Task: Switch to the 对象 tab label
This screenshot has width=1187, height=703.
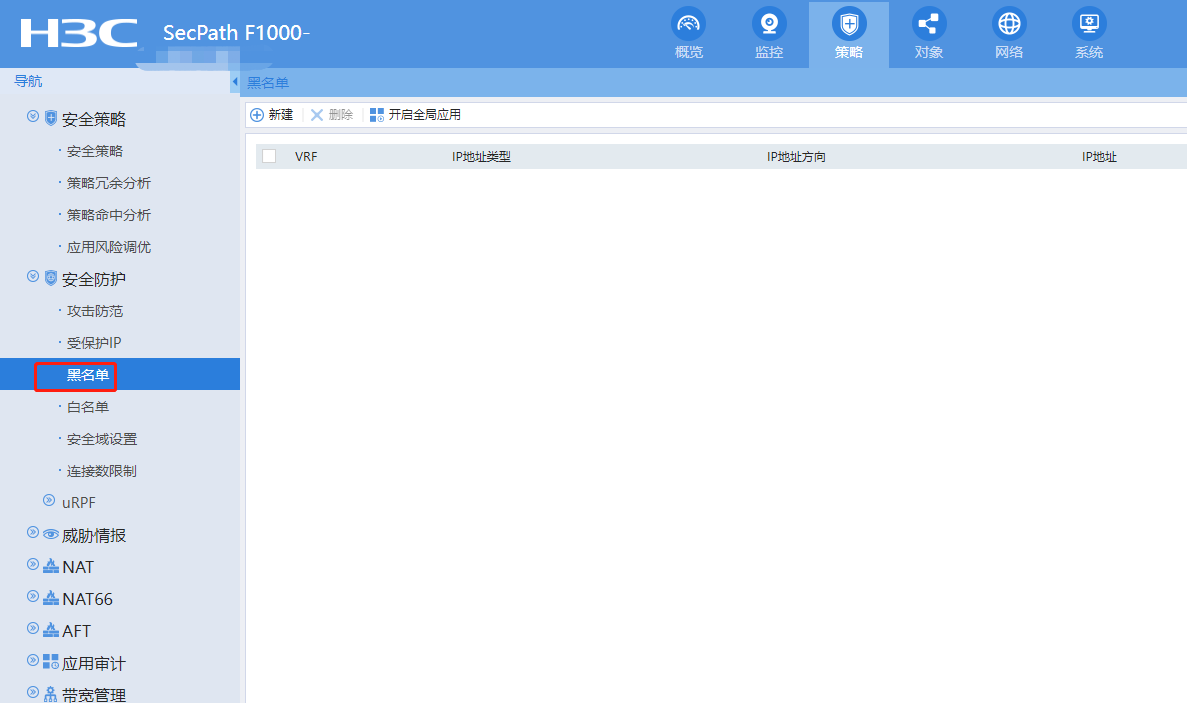Action: coord(929,52)
